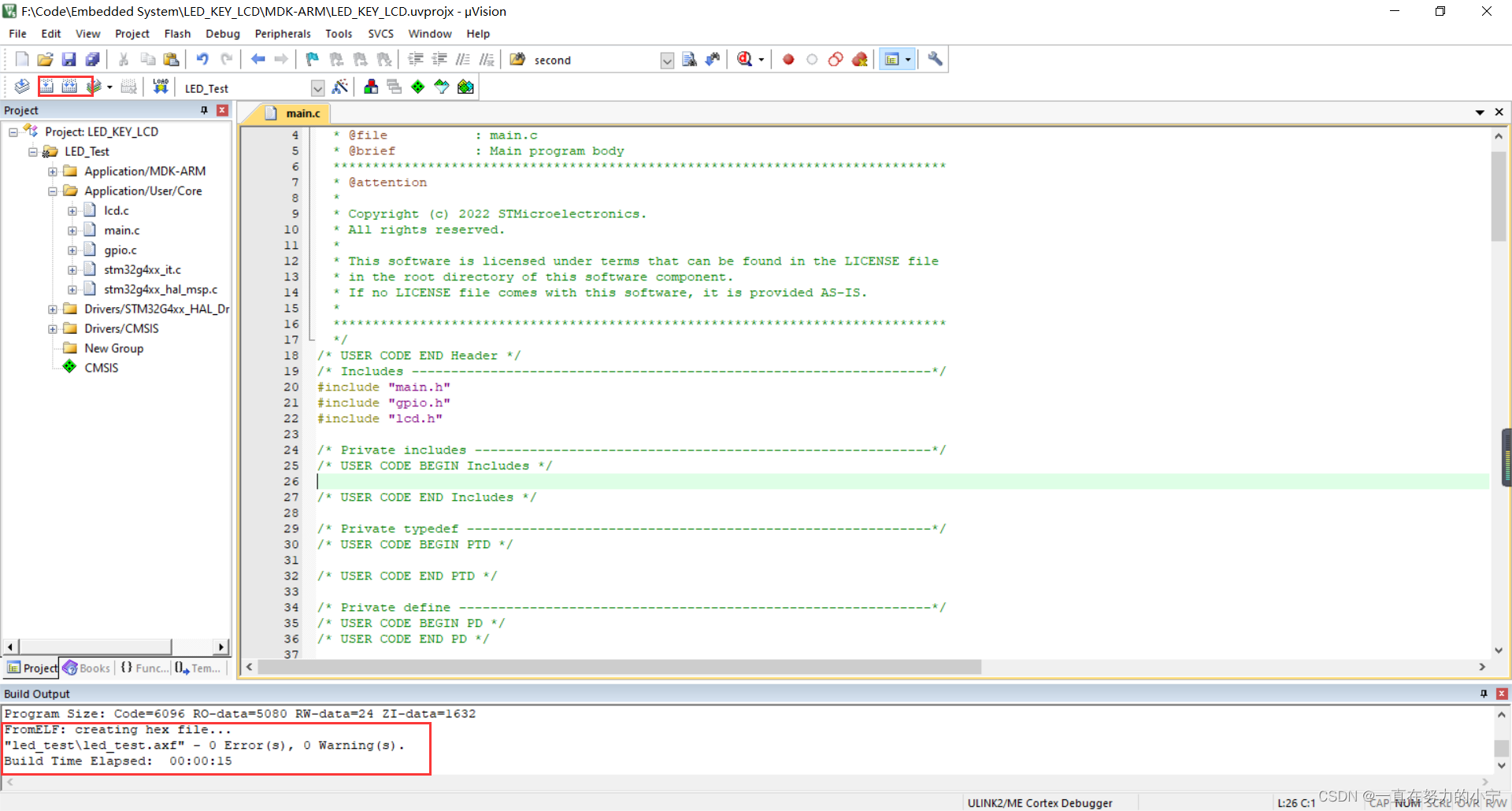Insert a bookmark with the flag icon
This screenshot has height=811, width=1512.
coord(313,59)
